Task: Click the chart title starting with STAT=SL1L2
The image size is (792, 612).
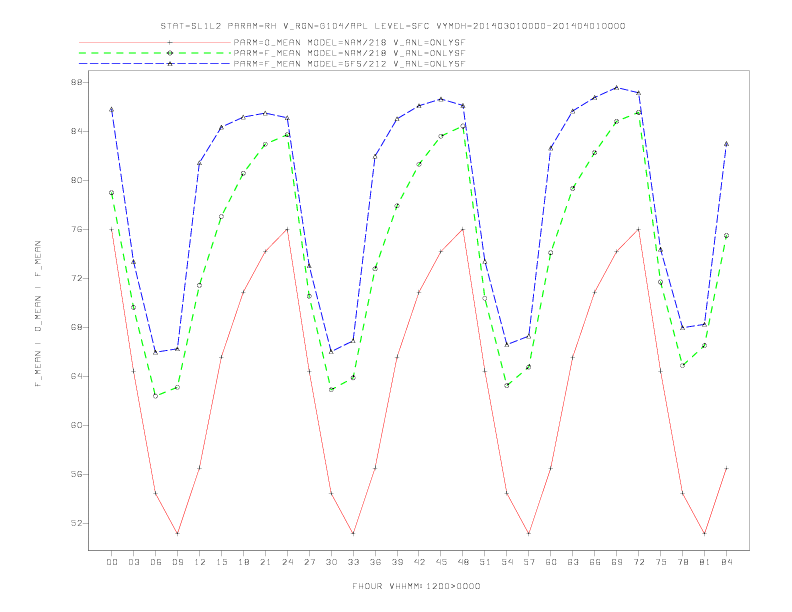Action: point(393,26)
